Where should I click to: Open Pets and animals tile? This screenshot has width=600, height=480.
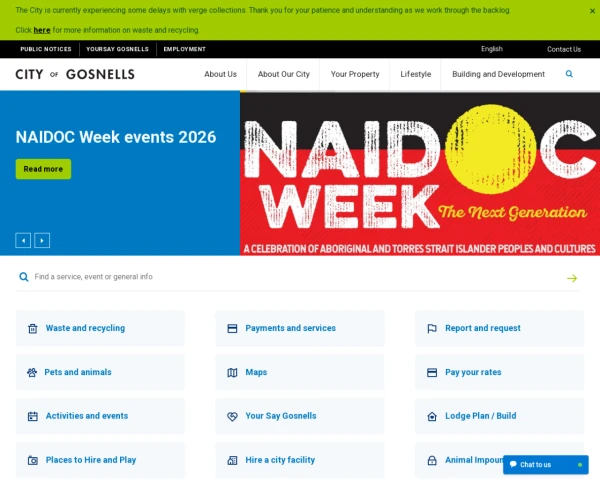(100, 372)
